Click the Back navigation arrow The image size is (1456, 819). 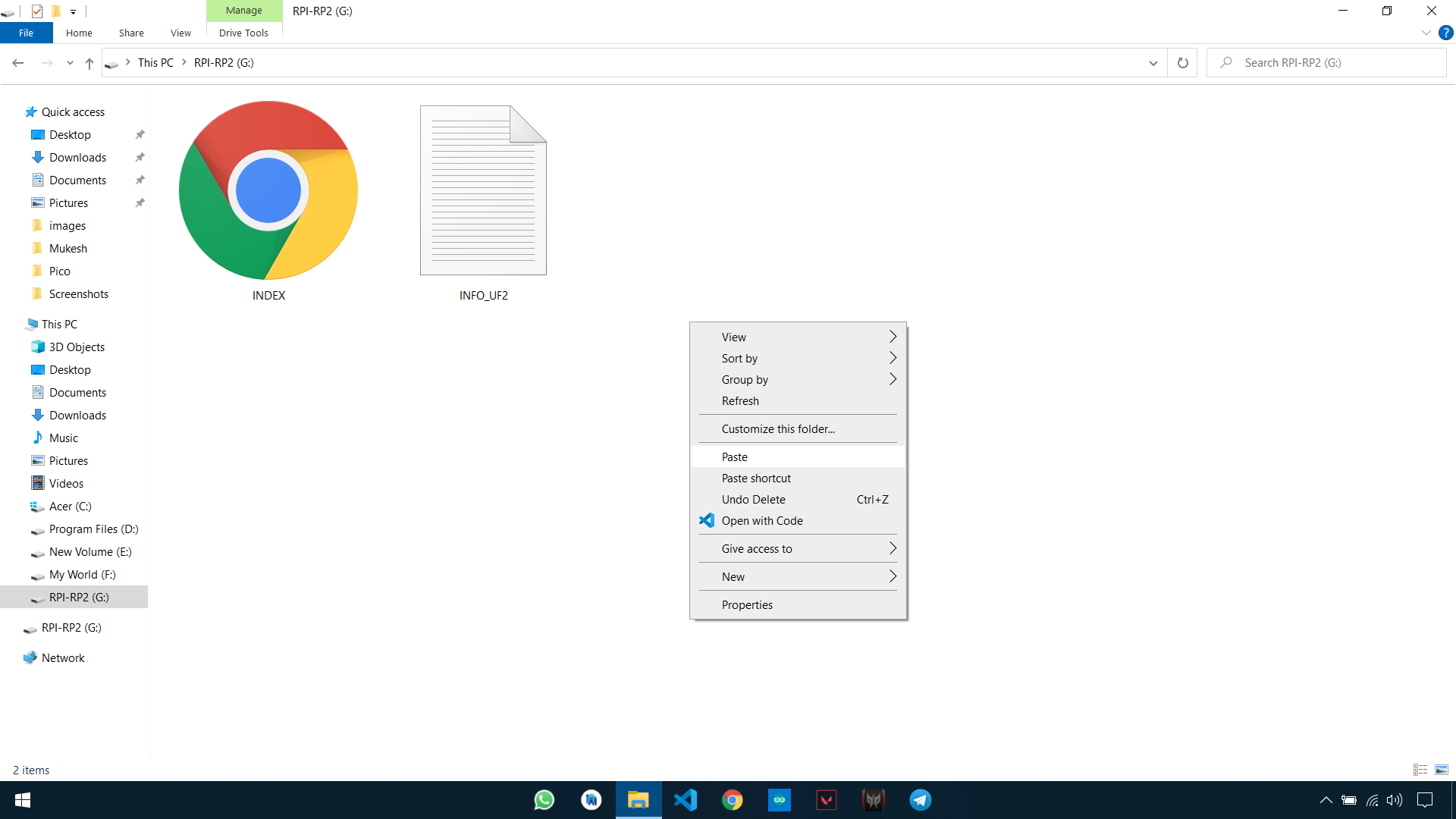click(18, 63)
